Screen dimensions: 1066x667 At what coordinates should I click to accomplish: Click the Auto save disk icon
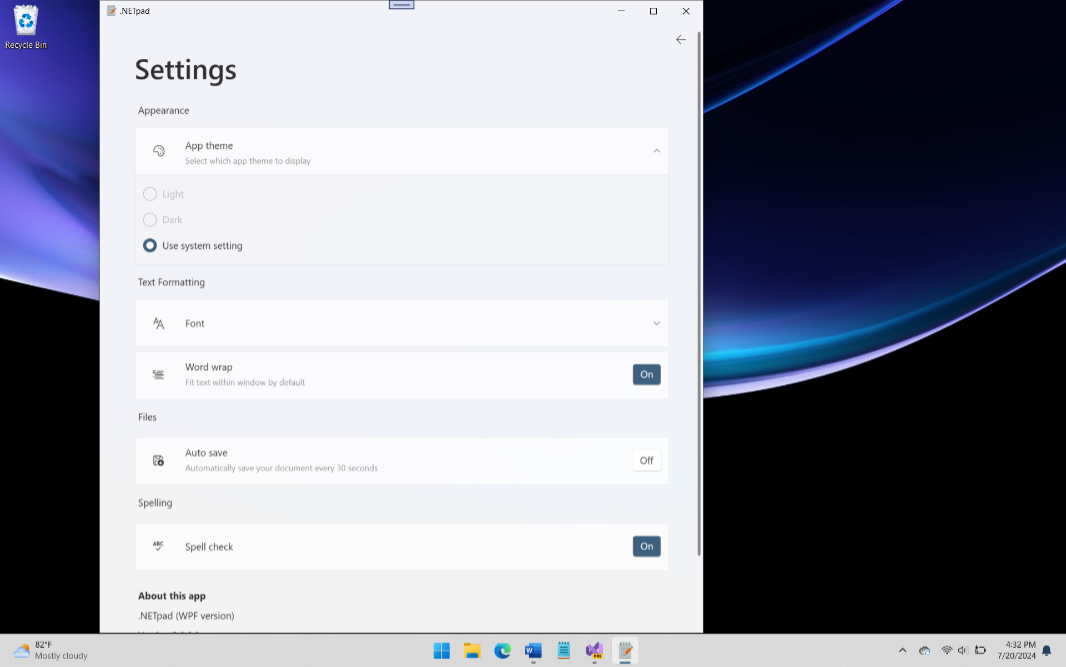tap(158, 460)
